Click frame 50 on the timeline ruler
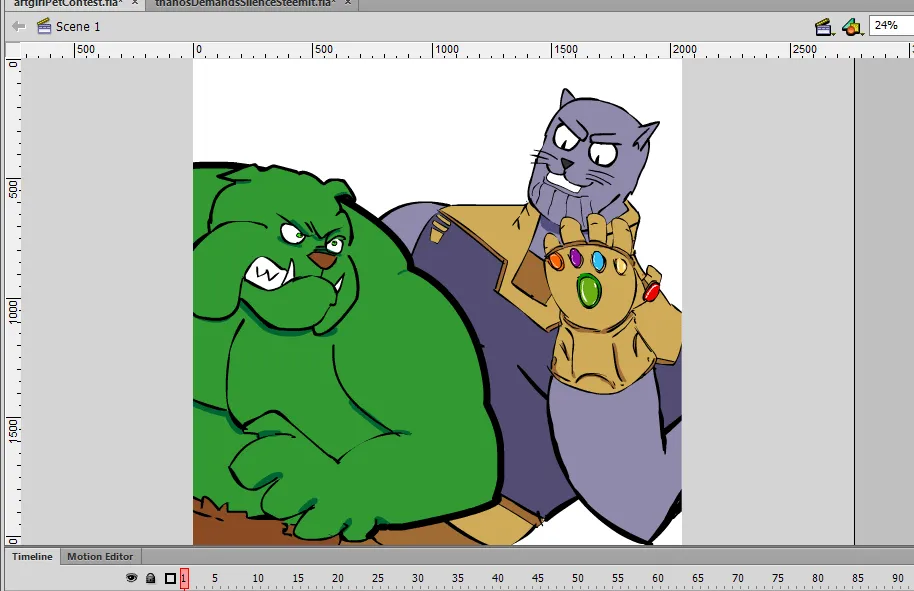 [x=578, y=578]
